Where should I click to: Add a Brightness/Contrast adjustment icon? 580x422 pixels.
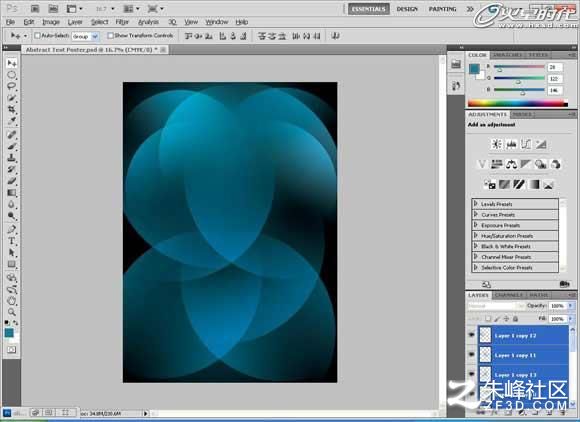point(496,144)
